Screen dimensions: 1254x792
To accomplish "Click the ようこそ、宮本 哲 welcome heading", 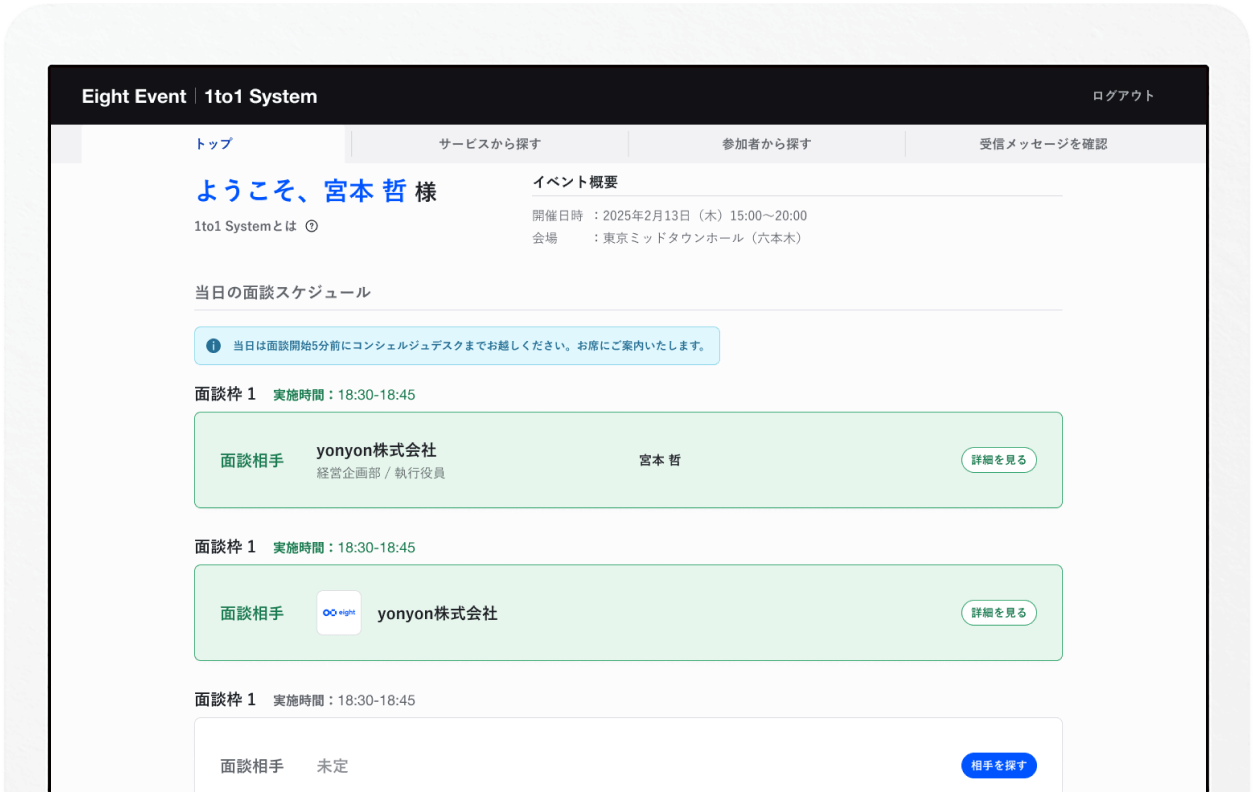I will pyautogui.click(x=301, y=191).
